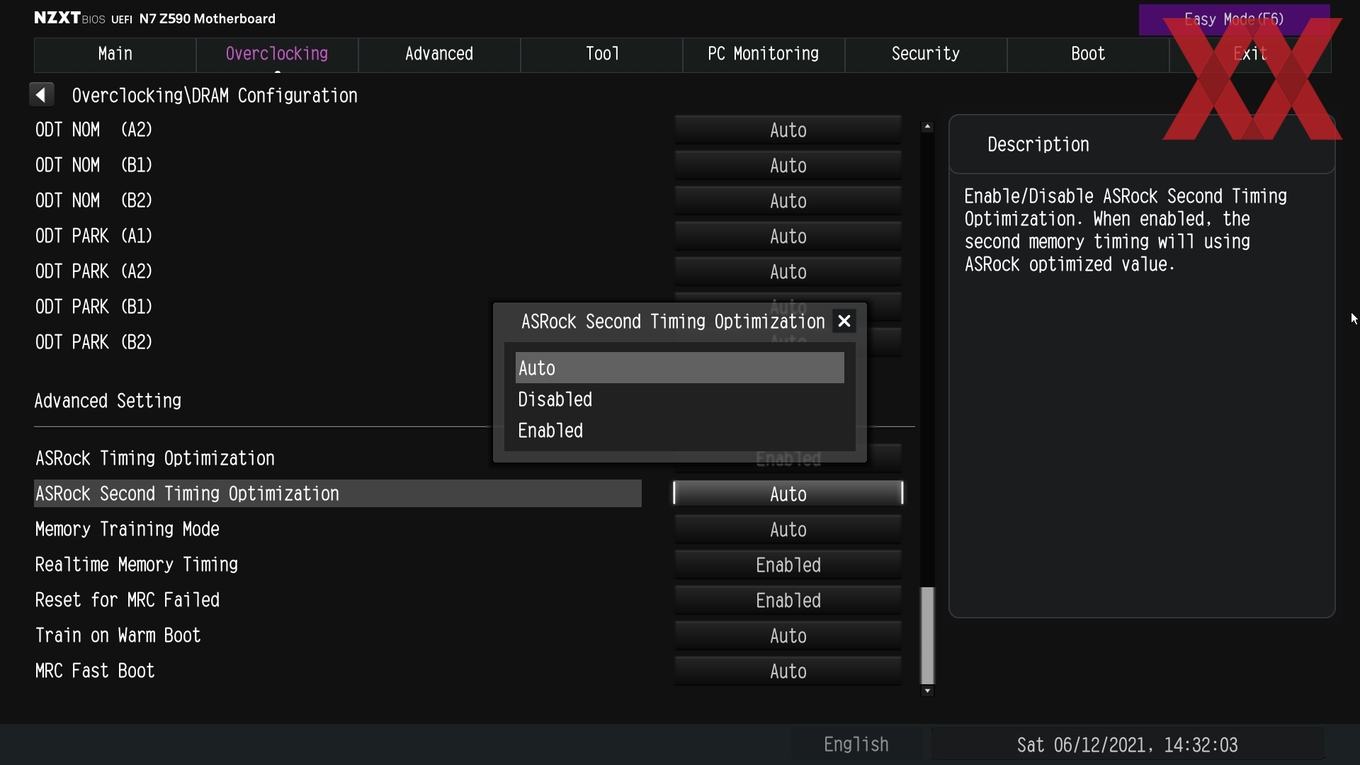Select the ODT NOM (A2) row label

(x=94, y=130)
